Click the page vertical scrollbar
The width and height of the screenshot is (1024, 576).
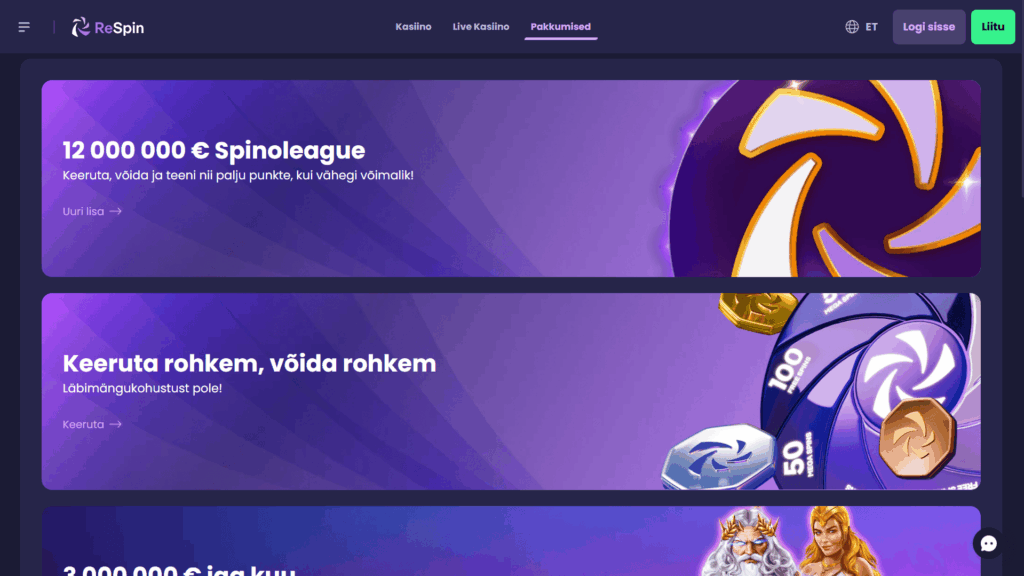coord(1021,288)
